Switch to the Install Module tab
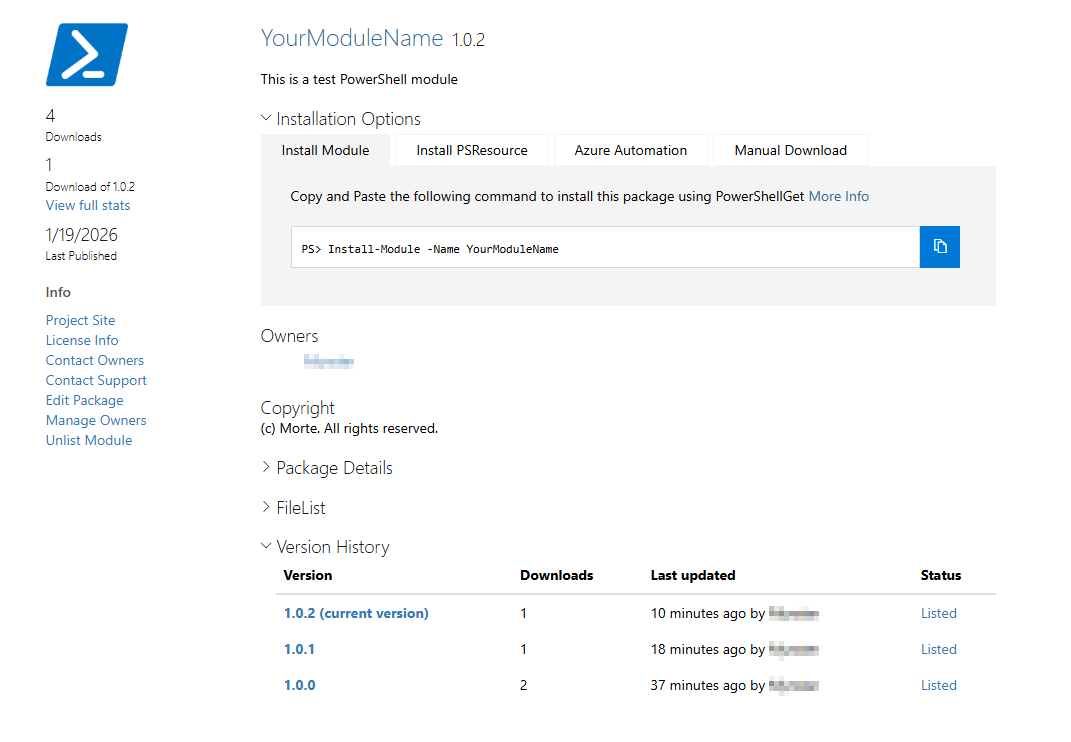The width and height of the screenshot is (1071, 742). click(325, 150)
